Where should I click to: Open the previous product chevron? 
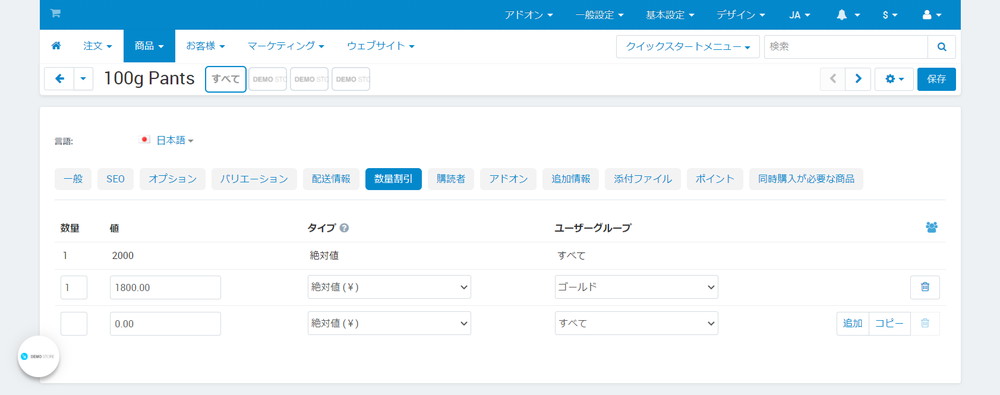(x=832, y=79)
